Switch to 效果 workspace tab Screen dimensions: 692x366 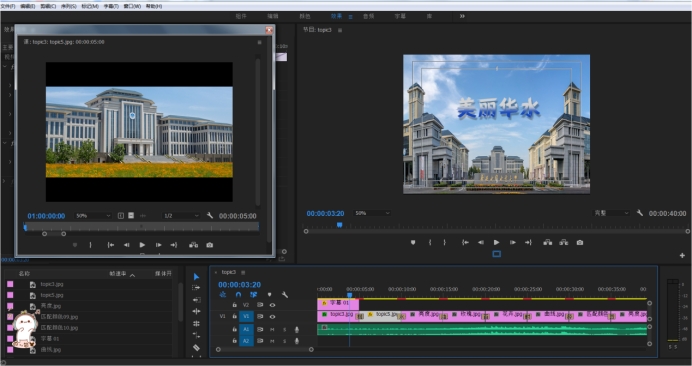[336, 16]
